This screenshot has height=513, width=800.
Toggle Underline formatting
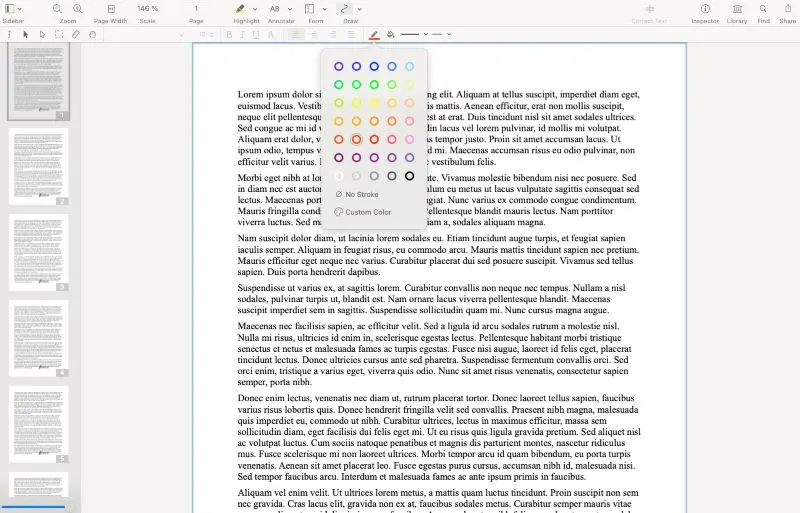pyautogui.click(x=256, y=34)
